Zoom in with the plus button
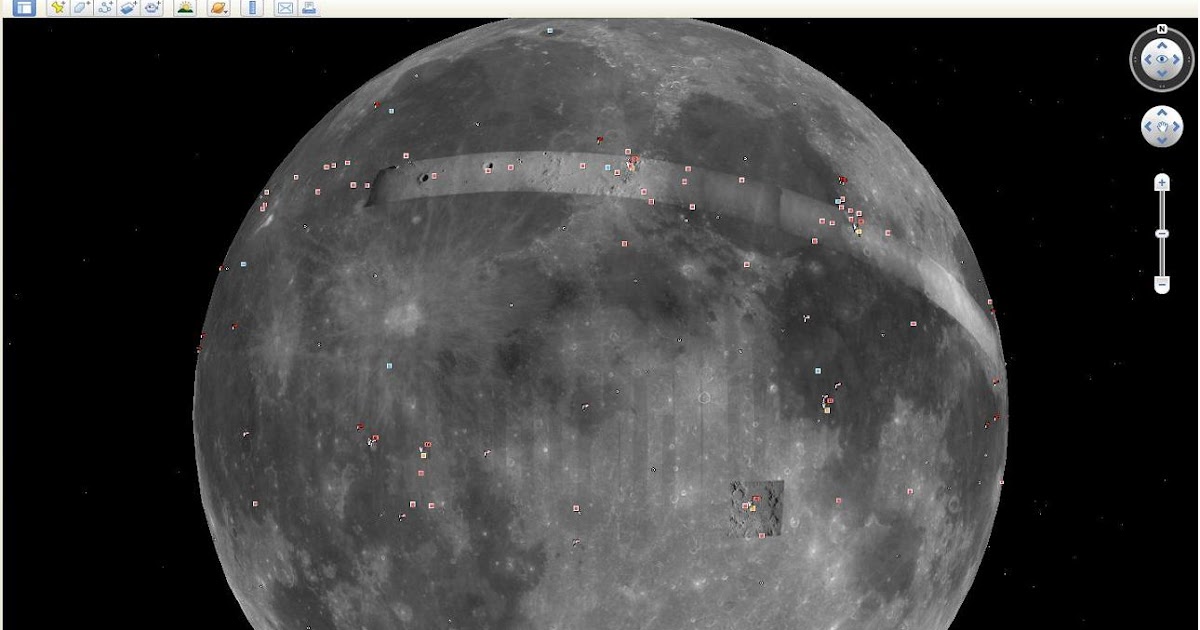This screenshot has height=630, width=1200. (1162, 182)
